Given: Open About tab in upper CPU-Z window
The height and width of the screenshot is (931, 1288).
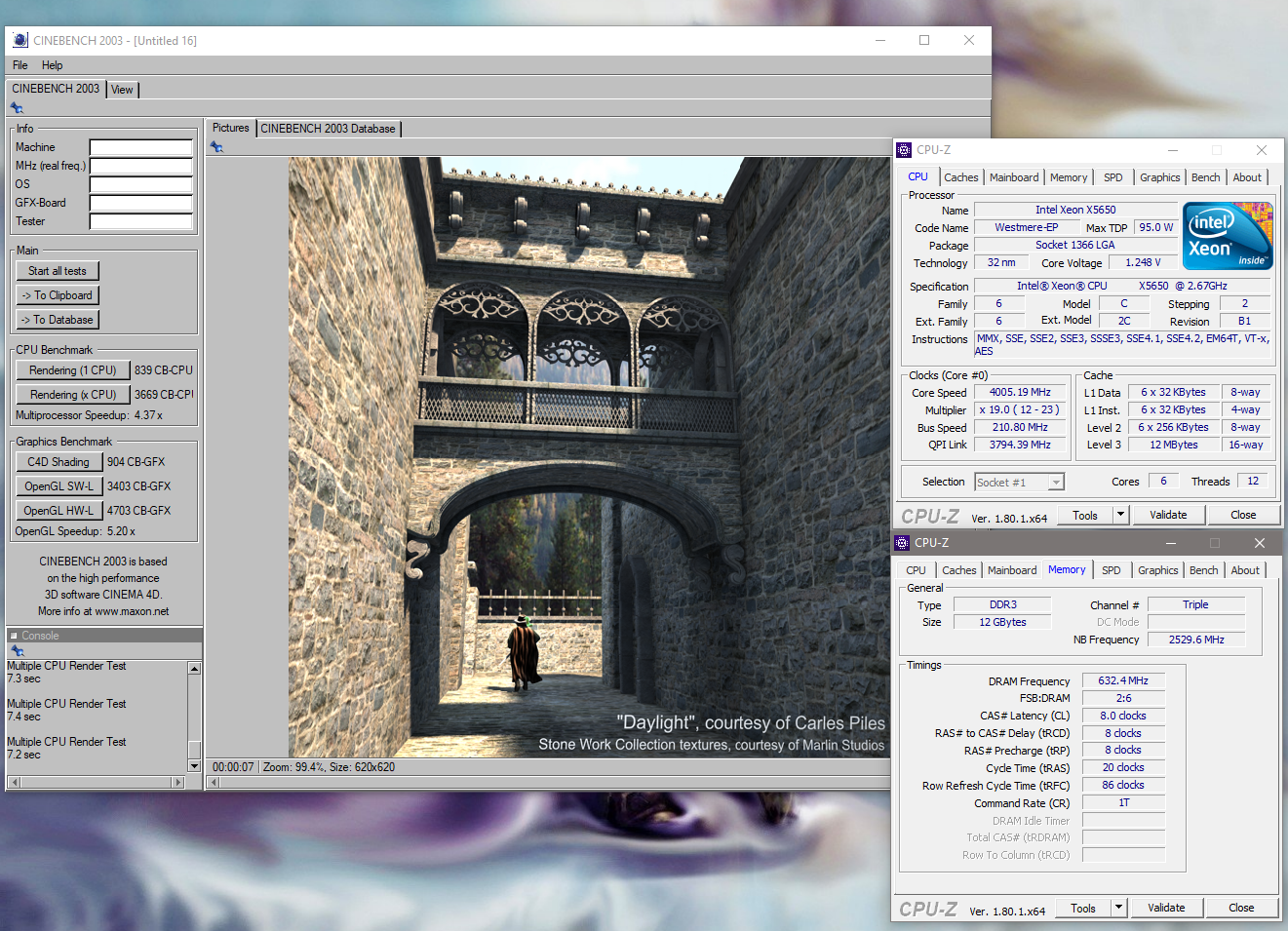Looking at the screenshot, I should (1247, 177).
